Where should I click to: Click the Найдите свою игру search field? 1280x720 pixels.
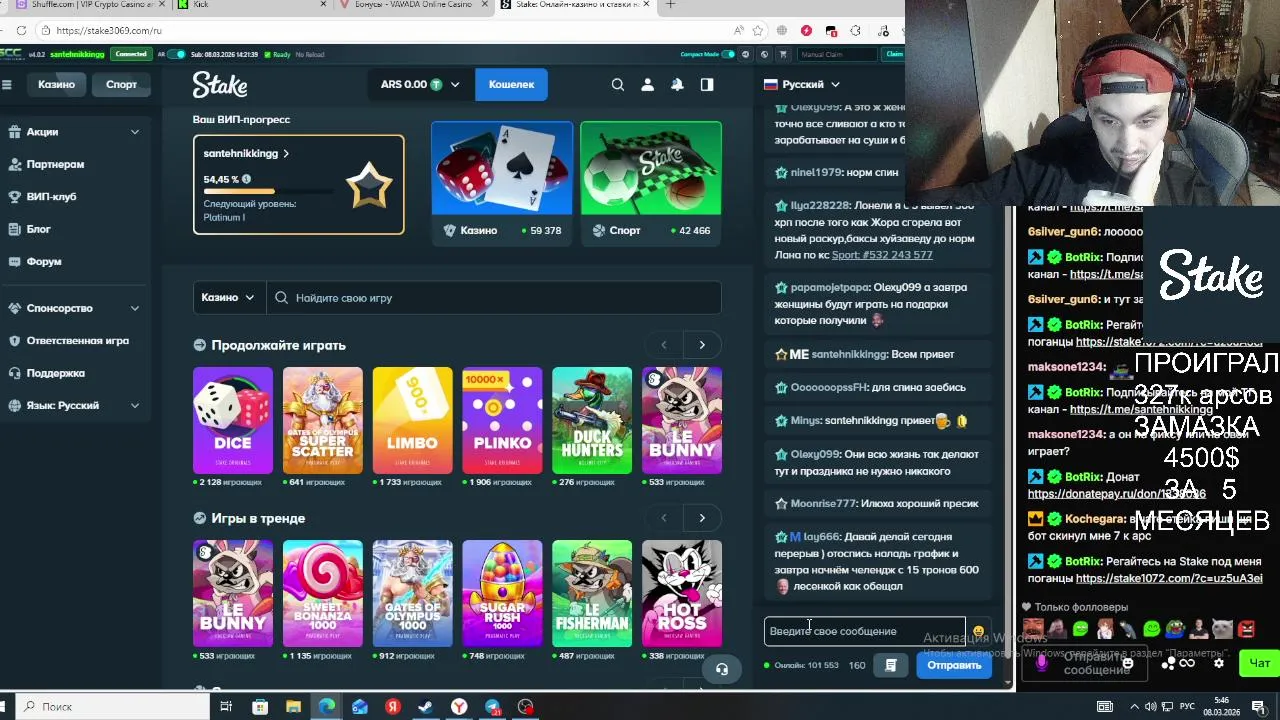(495, 298)
